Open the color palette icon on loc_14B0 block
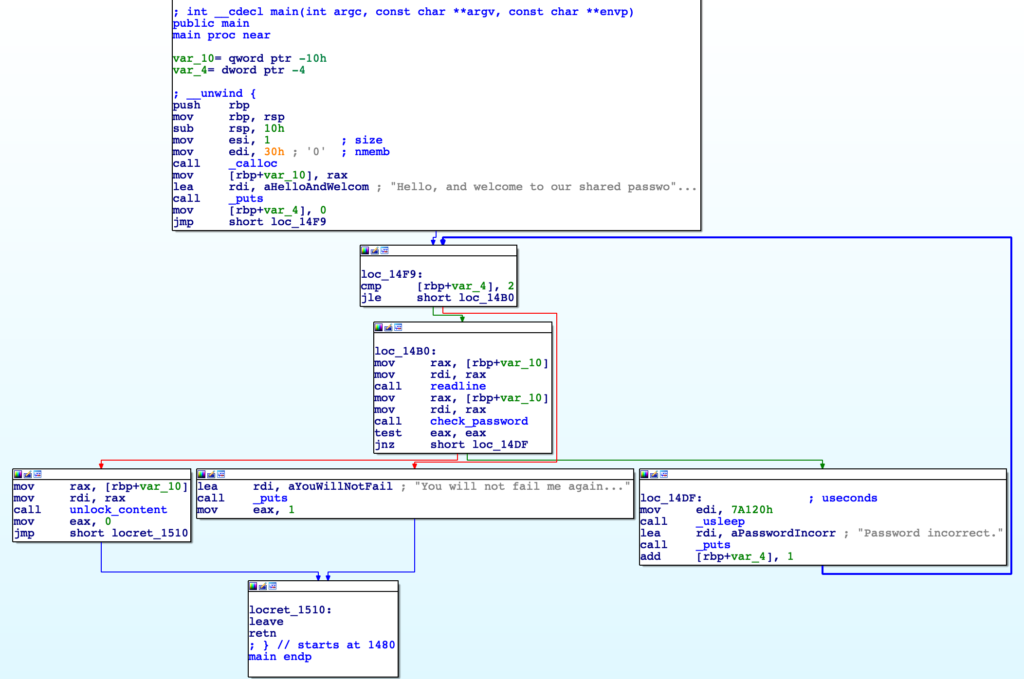 coord(379,327)
